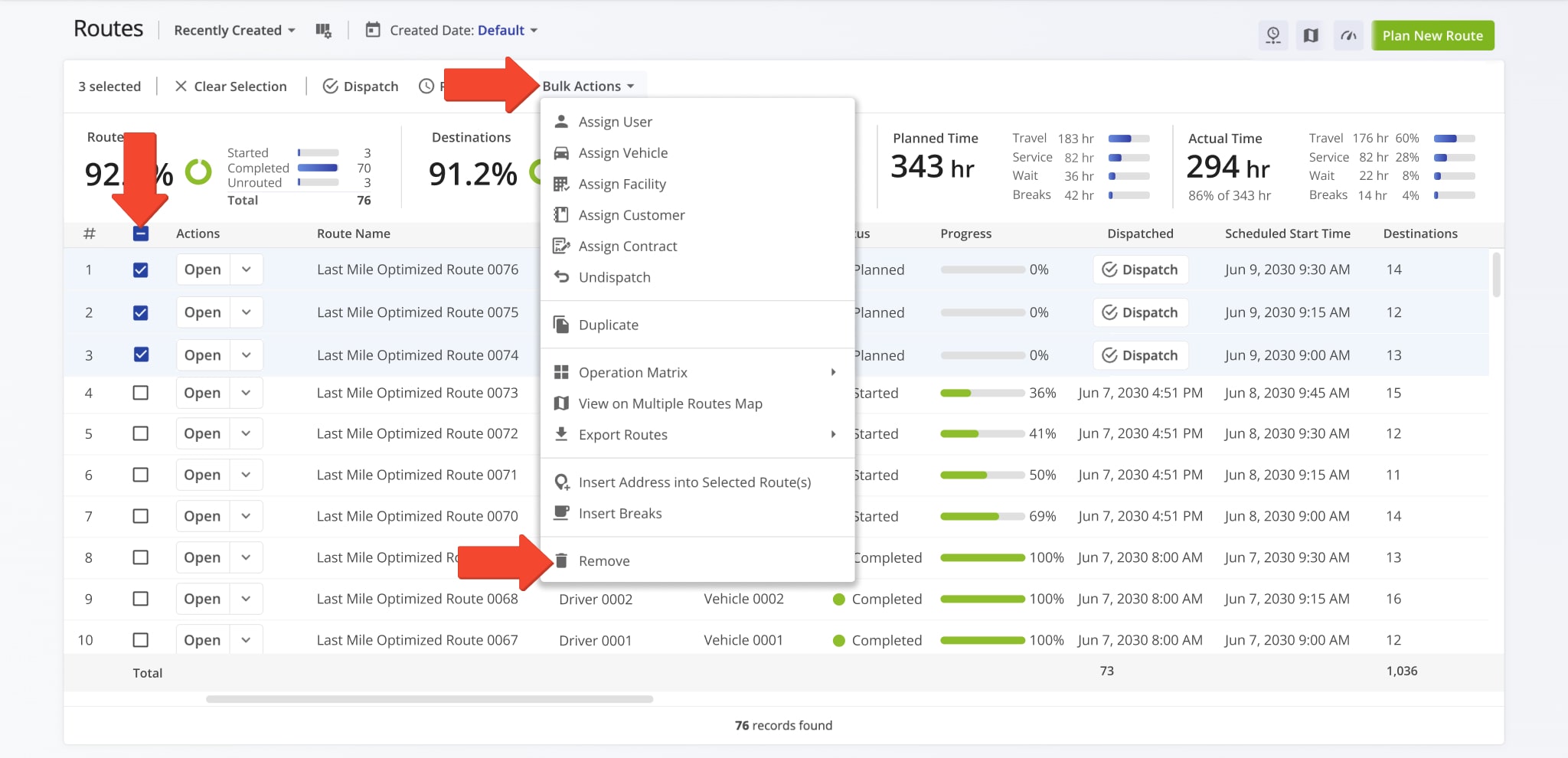Click the progress bar of Route 0071
This screenshot has width=1568, height=758.
click(982, 475)
